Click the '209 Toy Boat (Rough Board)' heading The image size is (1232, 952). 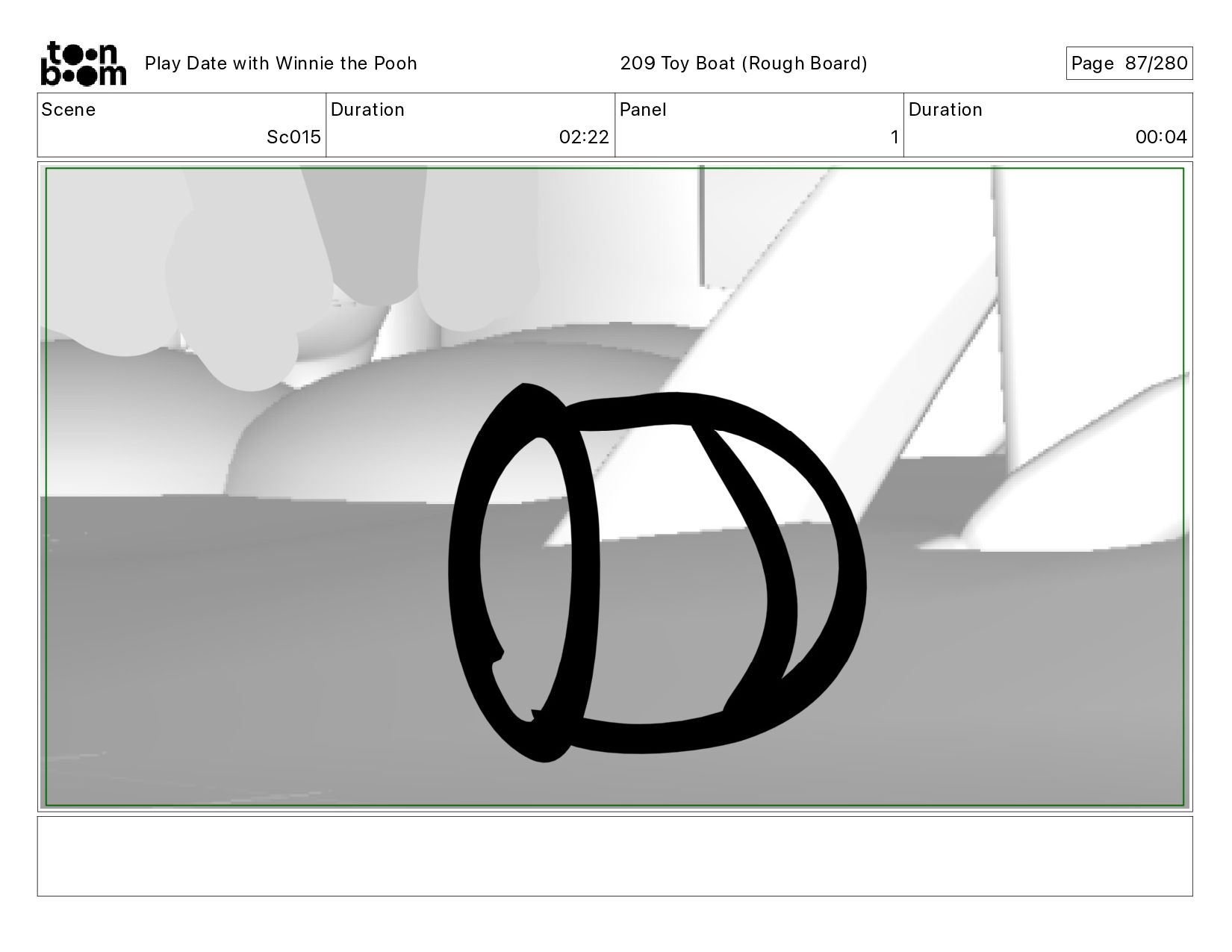pos(744,63)
